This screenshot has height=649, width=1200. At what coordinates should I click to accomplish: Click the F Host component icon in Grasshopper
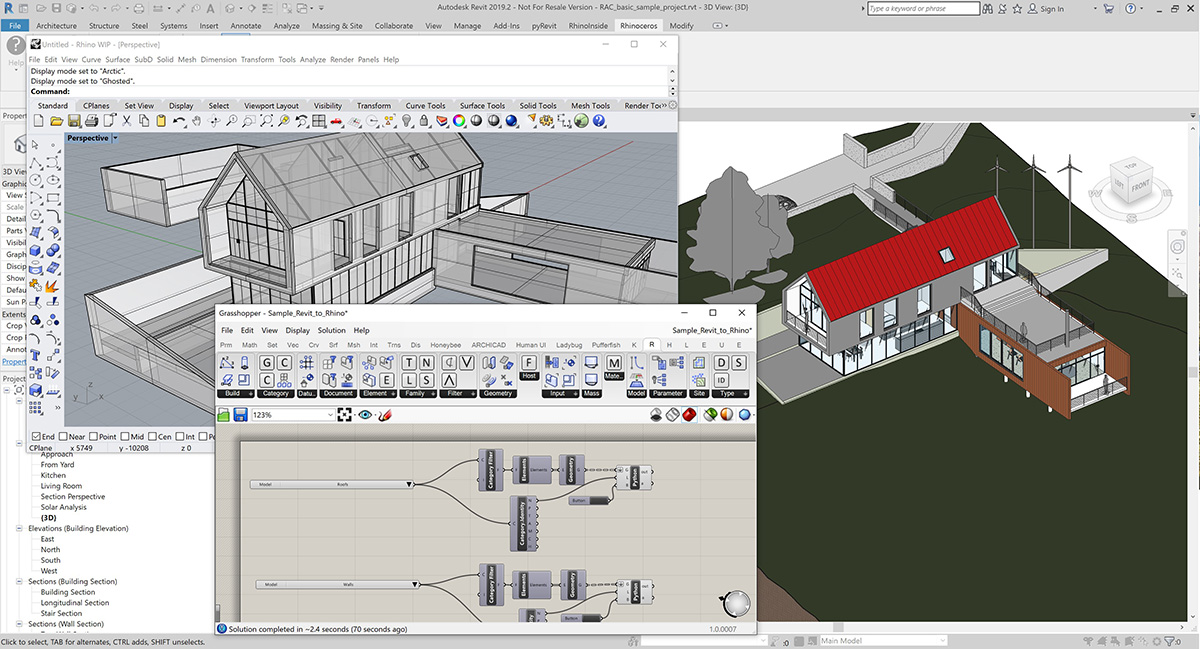(529, 362)
